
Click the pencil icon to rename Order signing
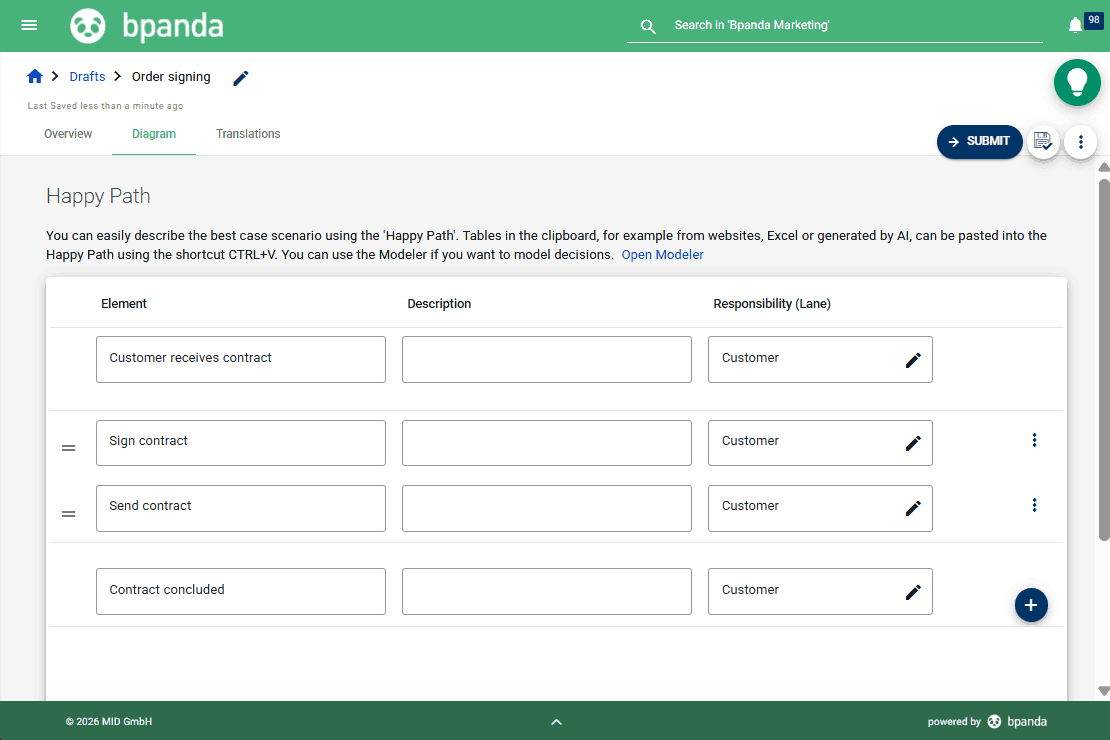[240, 77]
